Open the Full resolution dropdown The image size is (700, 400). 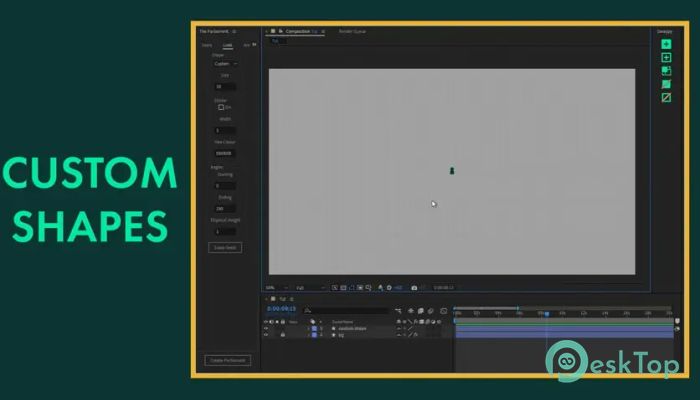click(x=310, y=288)
